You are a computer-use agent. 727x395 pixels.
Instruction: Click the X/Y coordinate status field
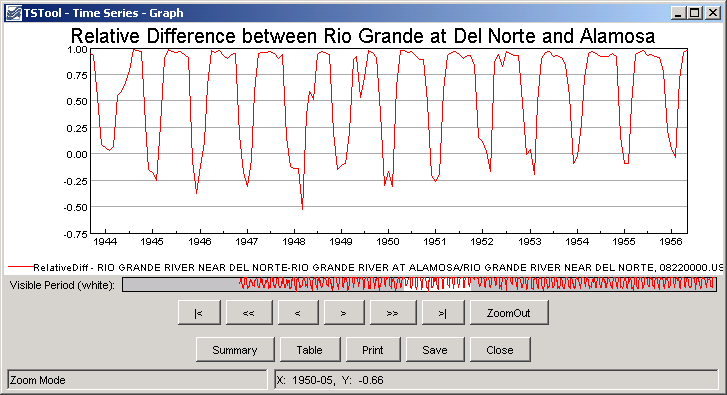point(496,380)
